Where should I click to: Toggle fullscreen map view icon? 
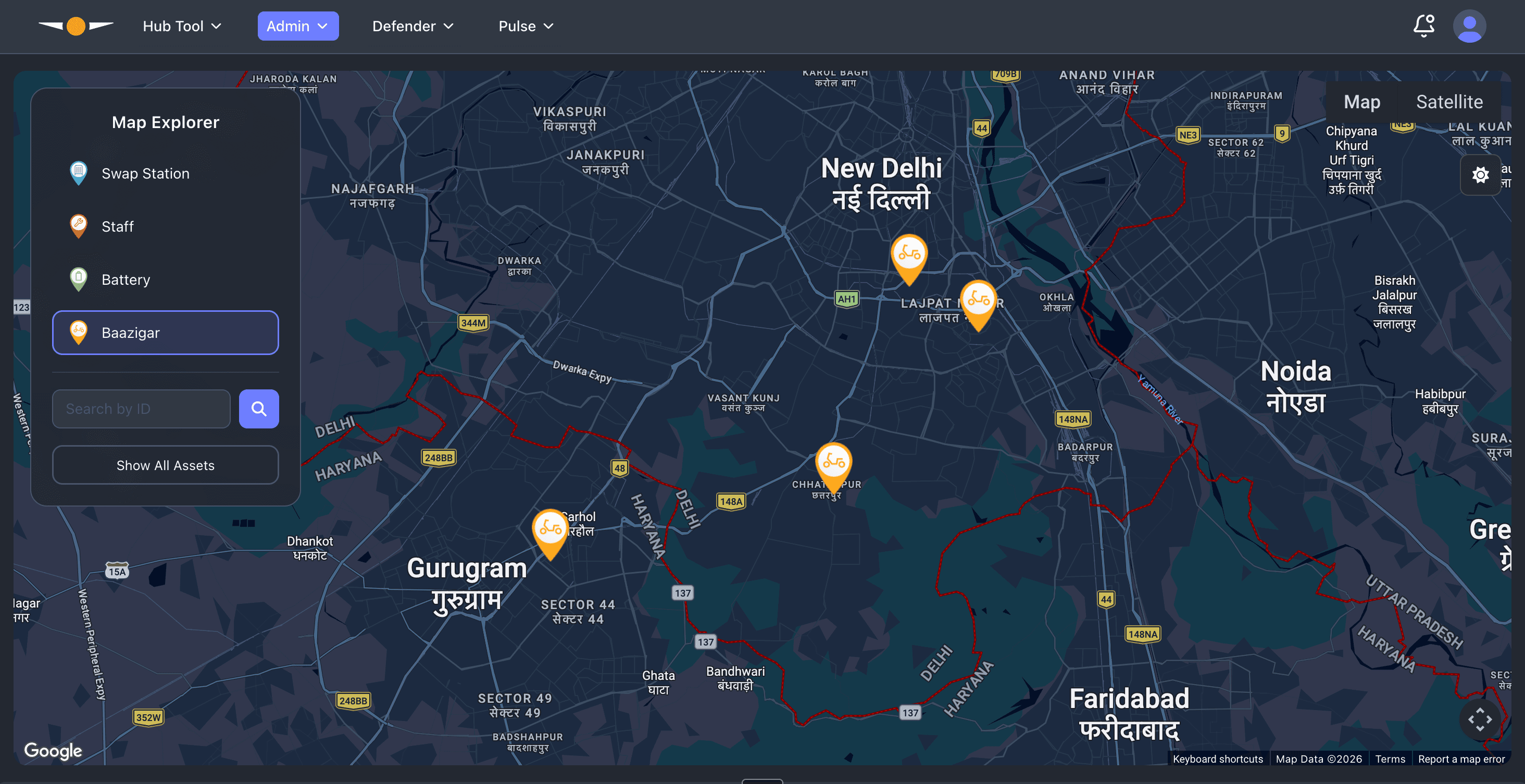point(1479,719)
